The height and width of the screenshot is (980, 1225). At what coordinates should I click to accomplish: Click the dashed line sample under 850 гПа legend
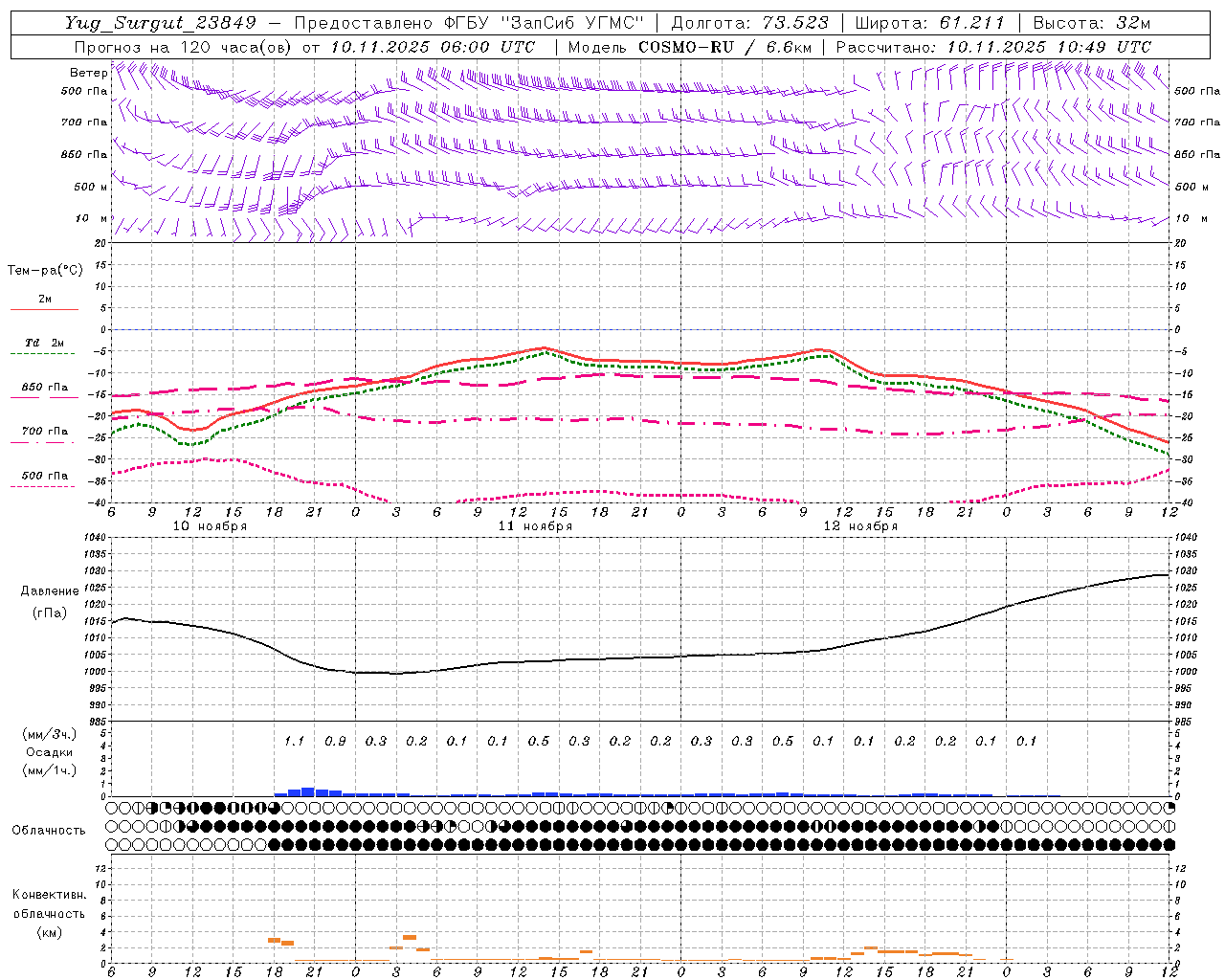tap(43, 397)
